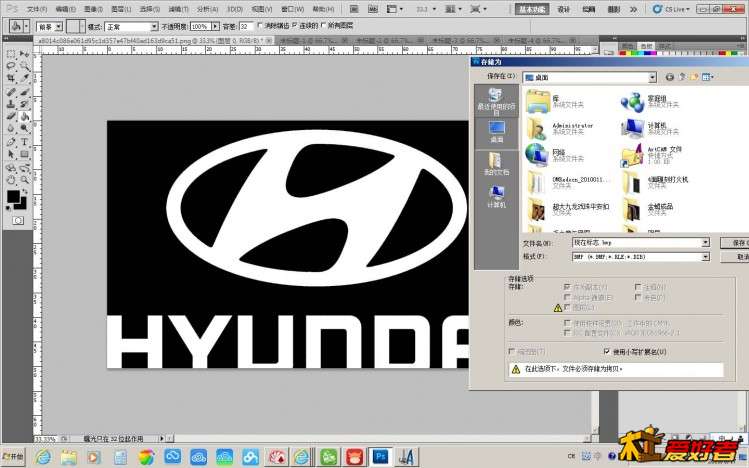
Task: Toggle 连续的 contiguous checkbox
Action: tap(295, 25)
